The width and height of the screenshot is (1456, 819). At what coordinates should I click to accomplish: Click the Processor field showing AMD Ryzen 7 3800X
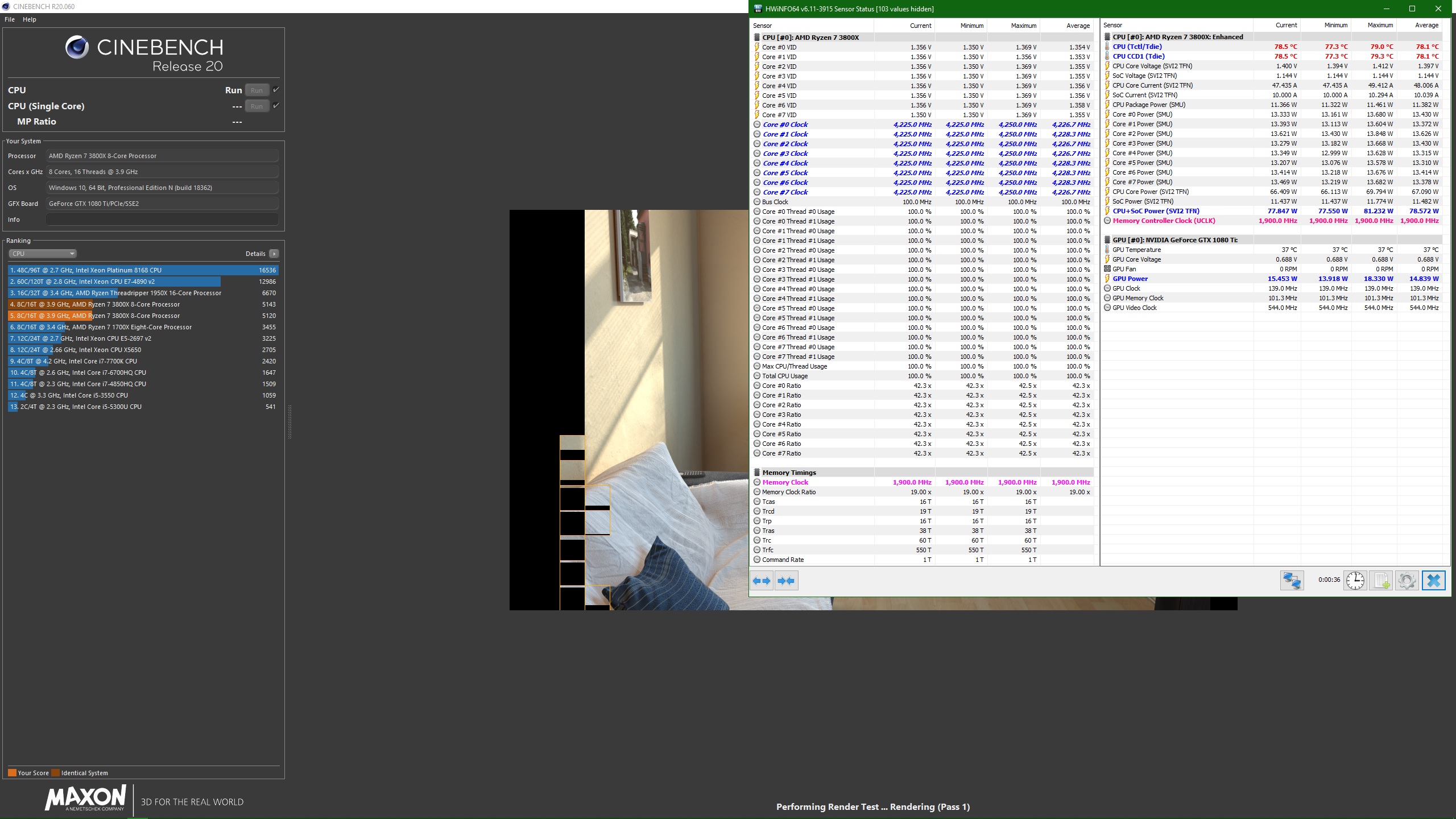[x=162, y=156]
